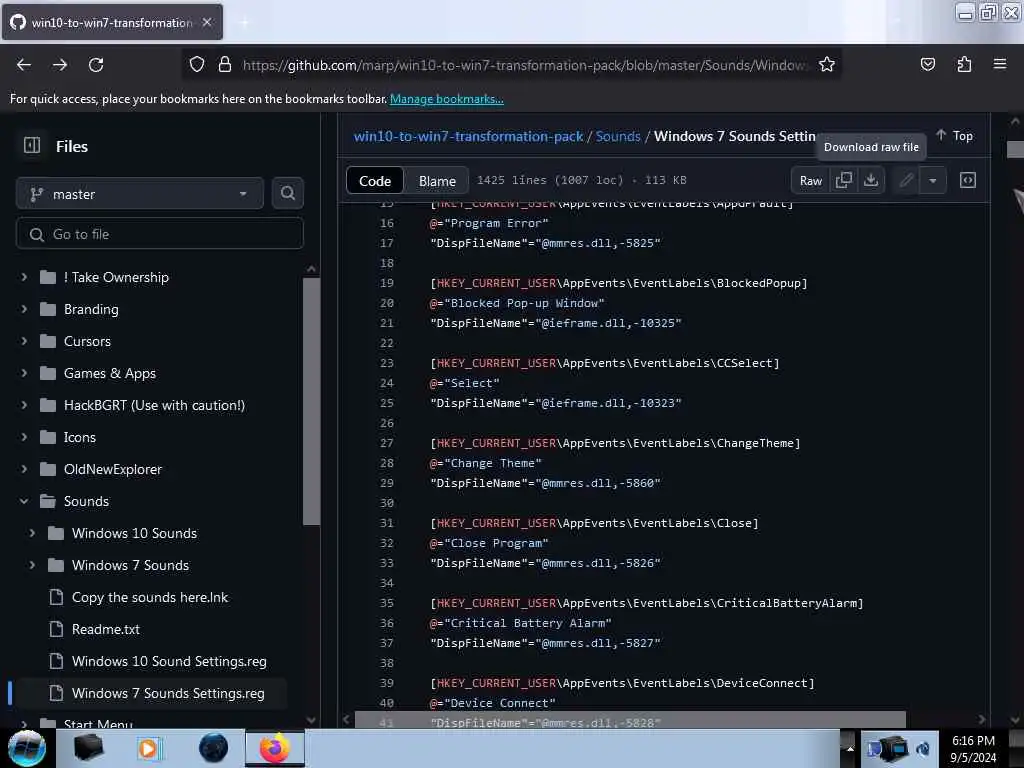Open the media player taskbar icon
1024x768 pixels.
tap(149, 748)
